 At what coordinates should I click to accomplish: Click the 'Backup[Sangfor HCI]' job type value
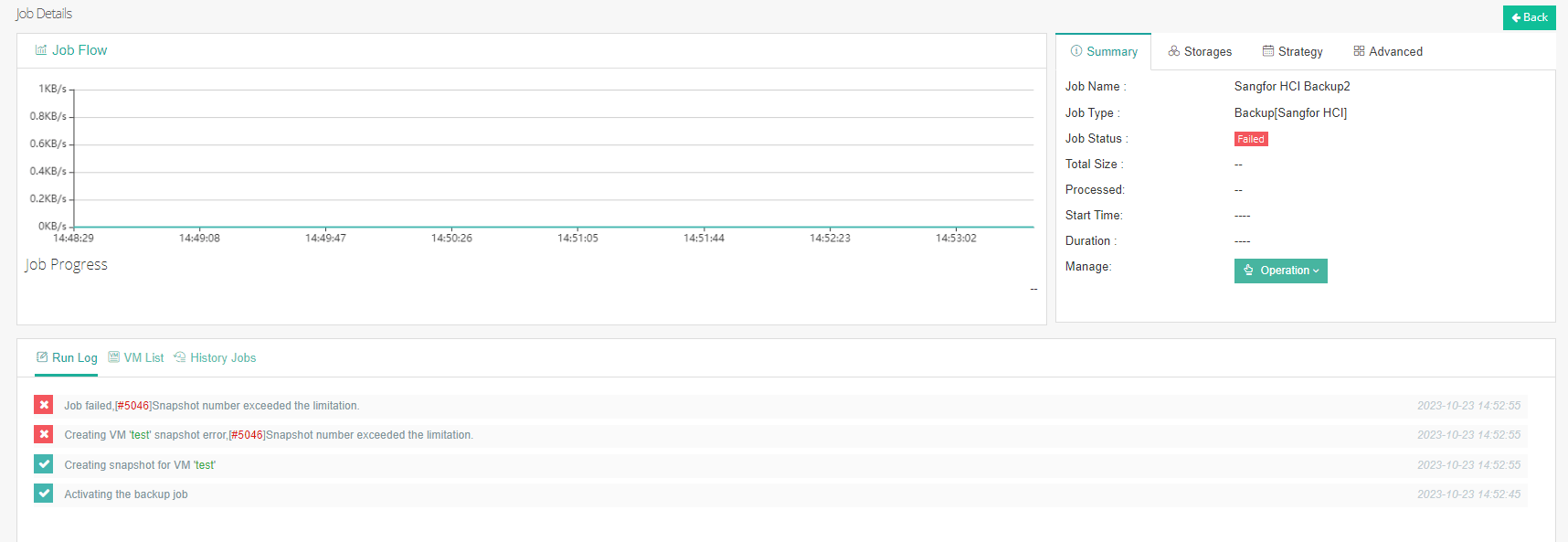pyautogui.click(x=1290, y=113)
